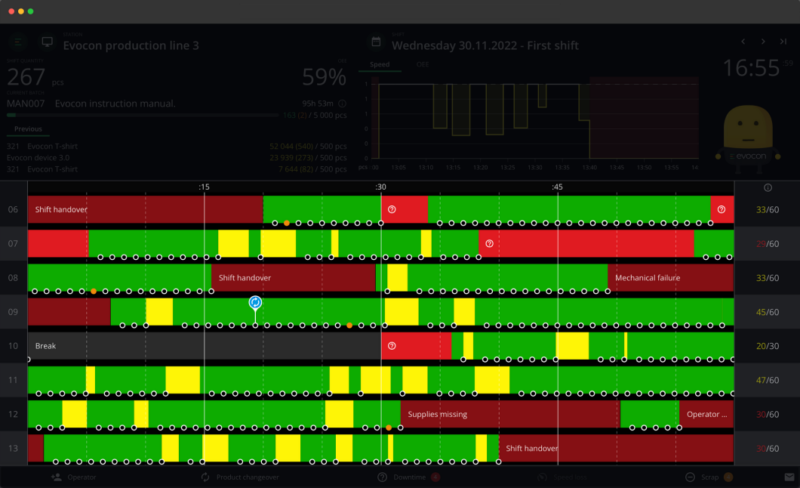This screenshot has height=488, width=800.
Task: Open the question mark icon in hour 07
Action: 489,243
